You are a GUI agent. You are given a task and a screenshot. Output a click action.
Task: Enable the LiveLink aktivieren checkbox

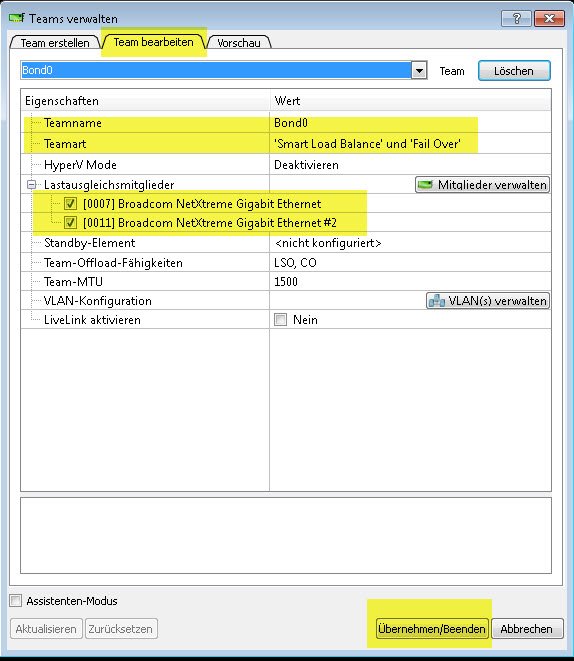[280, 320]
